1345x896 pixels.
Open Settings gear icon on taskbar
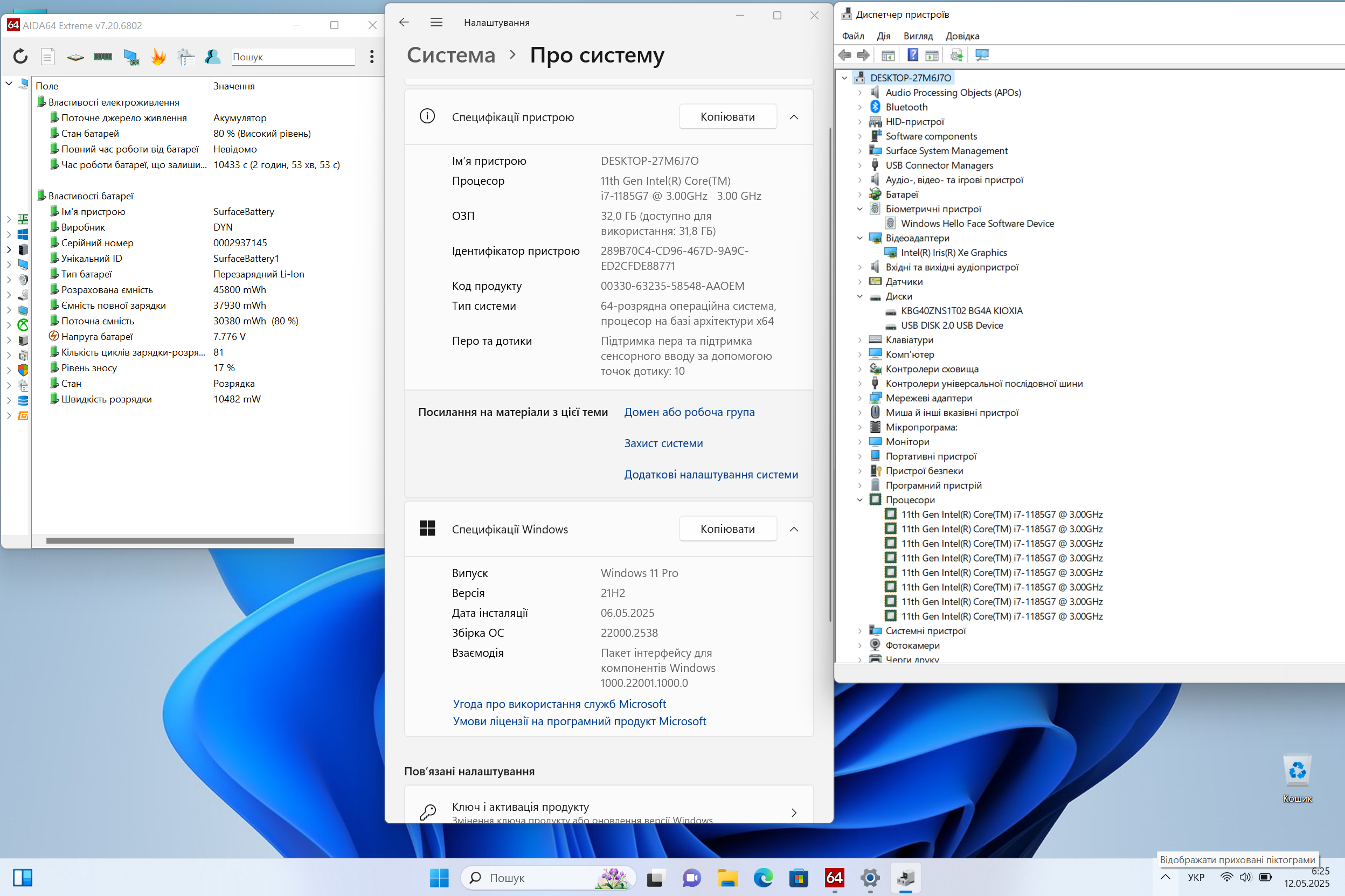pyautogui.click(x=870, y=878)
